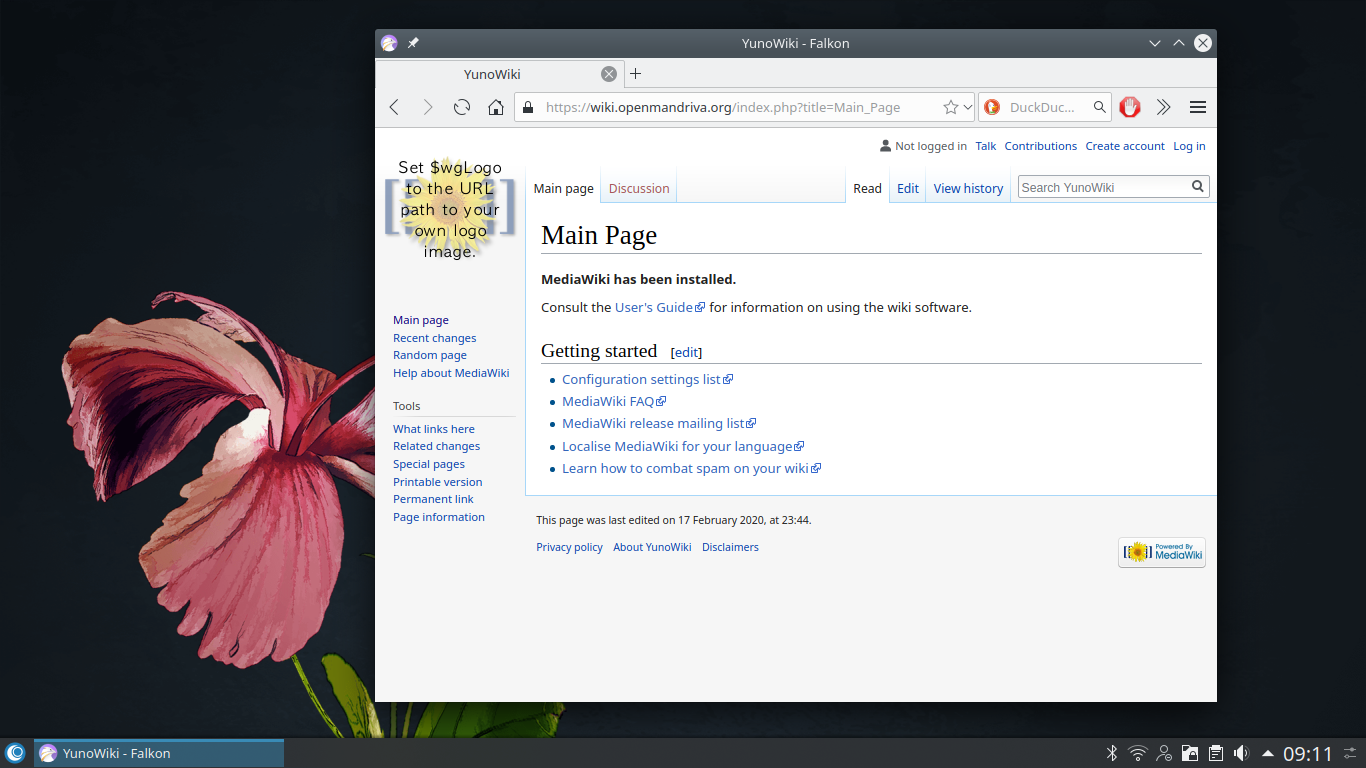The height and width of the screenshot is (768, 1366).
Task: Click the YunoWiki - Falkon taskbar entry
Action: click(x=159, y=753)
